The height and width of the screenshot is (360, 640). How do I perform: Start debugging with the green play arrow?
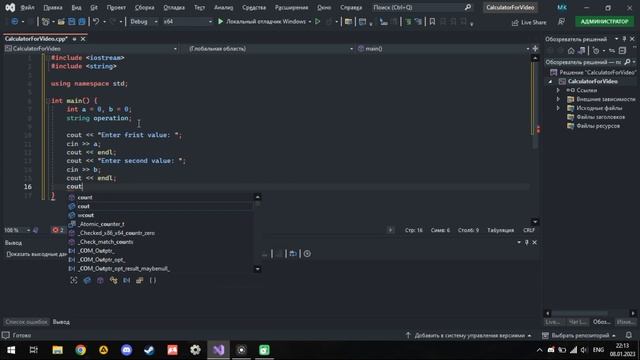[220, 21]
